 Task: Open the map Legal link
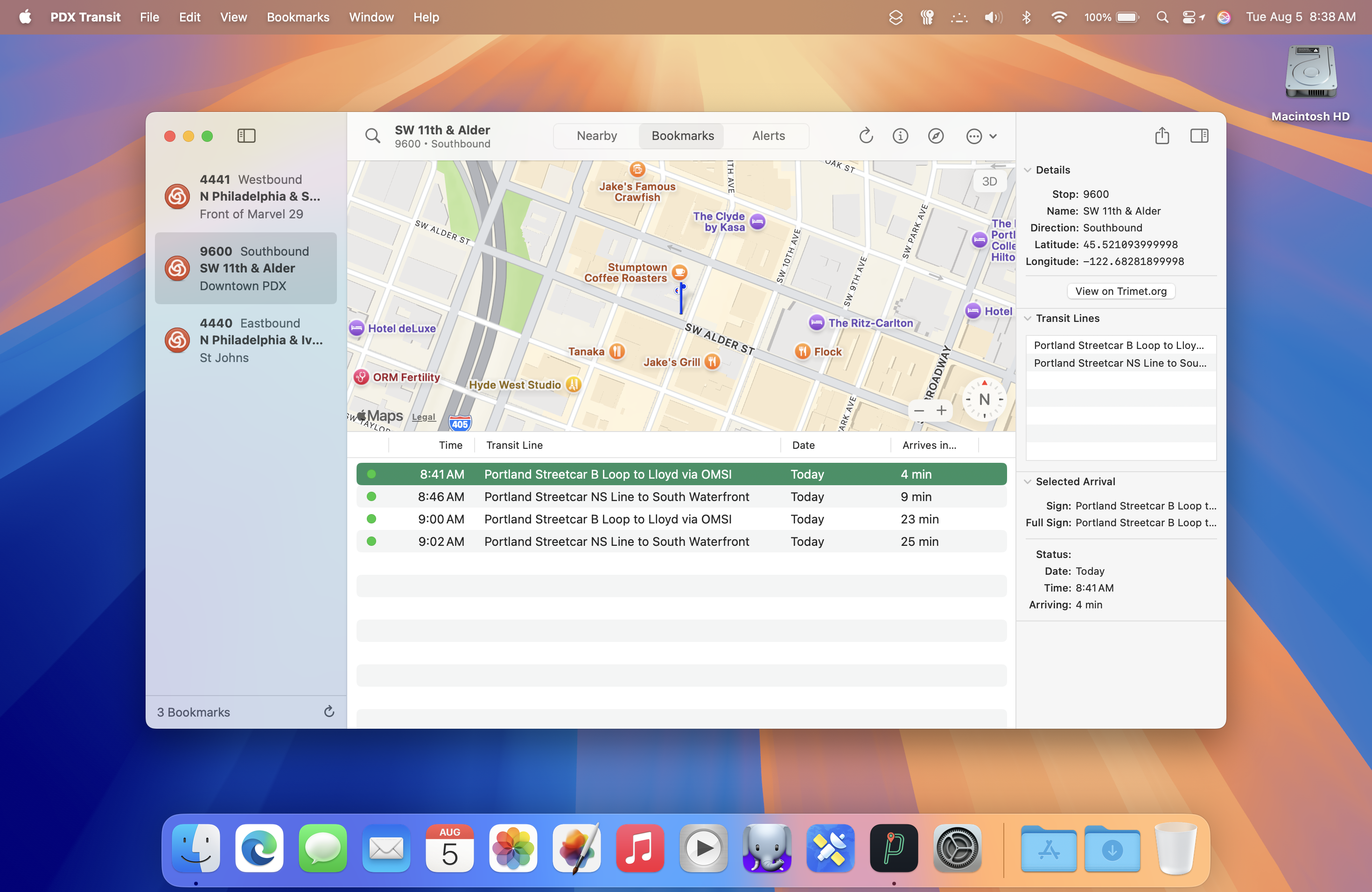tap(423, 417)
